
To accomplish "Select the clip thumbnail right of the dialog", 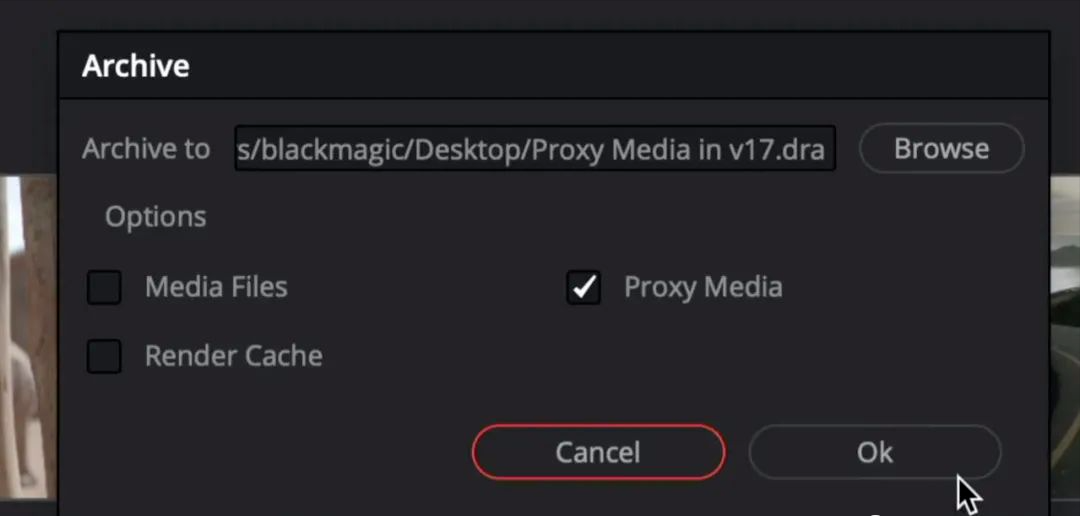I will point(1065,336).
